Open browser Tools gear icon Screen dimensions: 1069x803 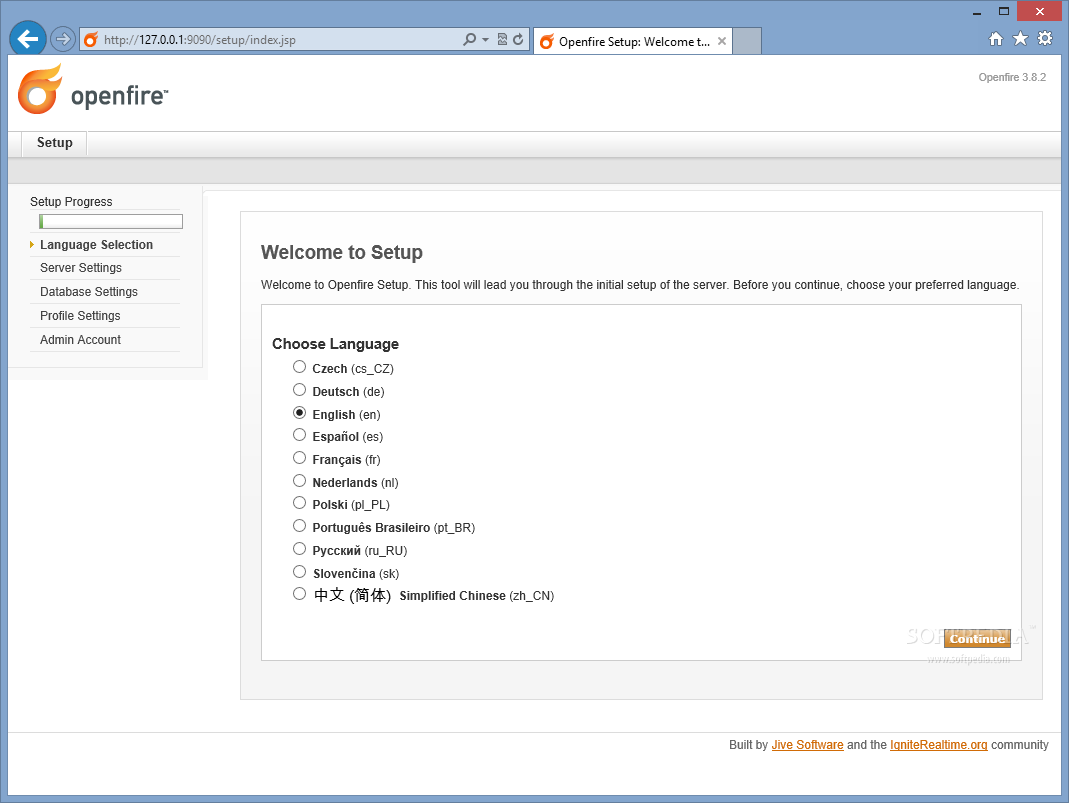pyautogui.click(x=1044, y=39)
